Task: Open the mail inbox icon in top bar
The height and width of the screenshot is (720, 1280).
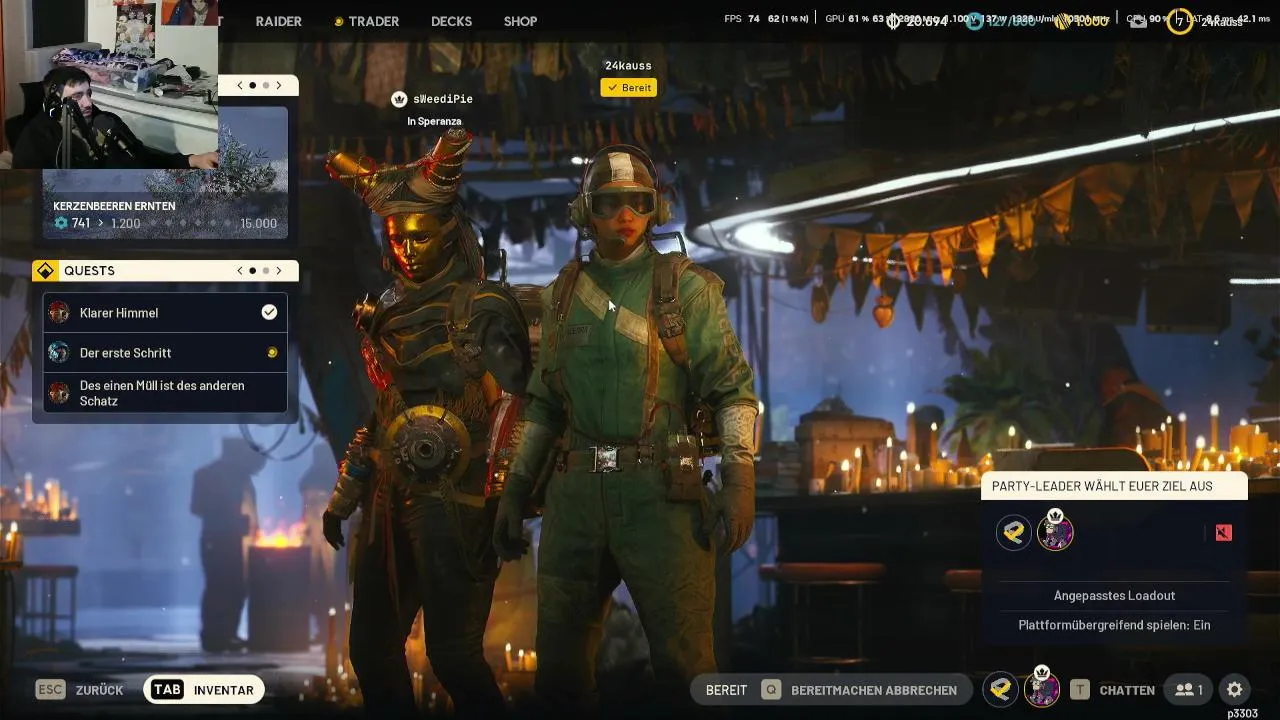Action: [1138, 21]
